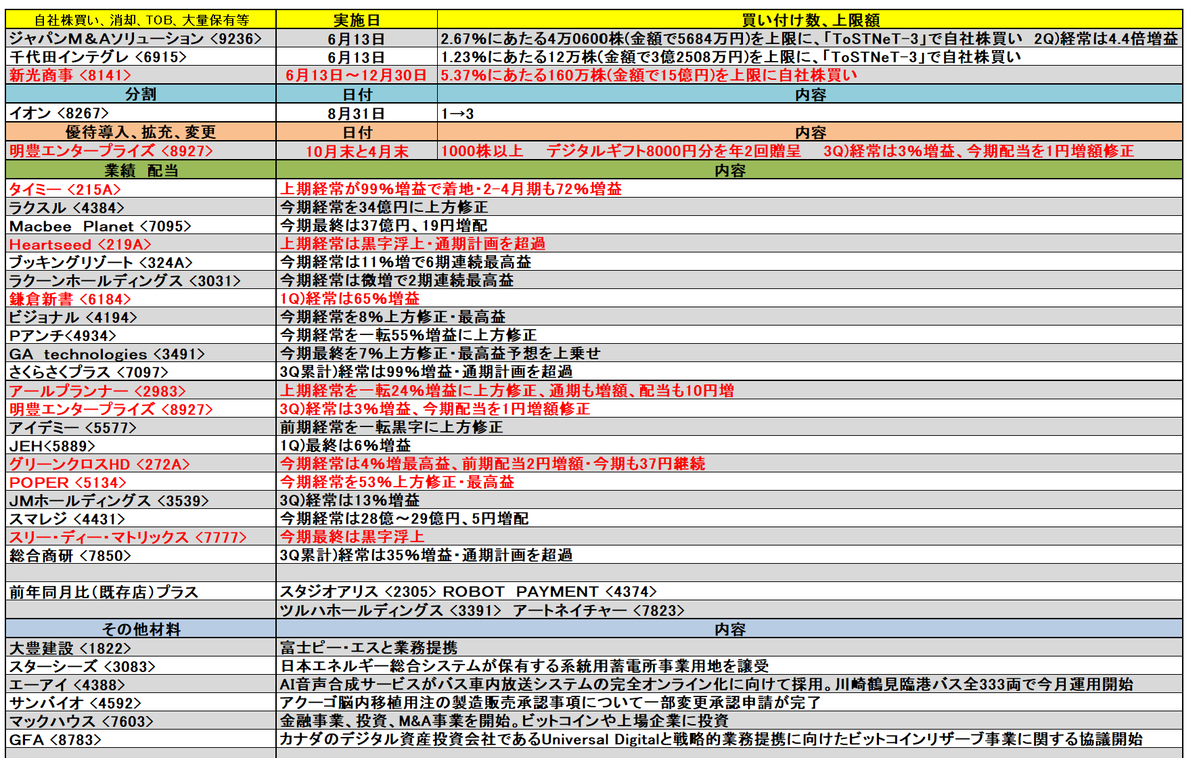Viewport: 1199px width, 758px height.
Task: Select the 10月末と4月末 cell
Action: point(356,151)
